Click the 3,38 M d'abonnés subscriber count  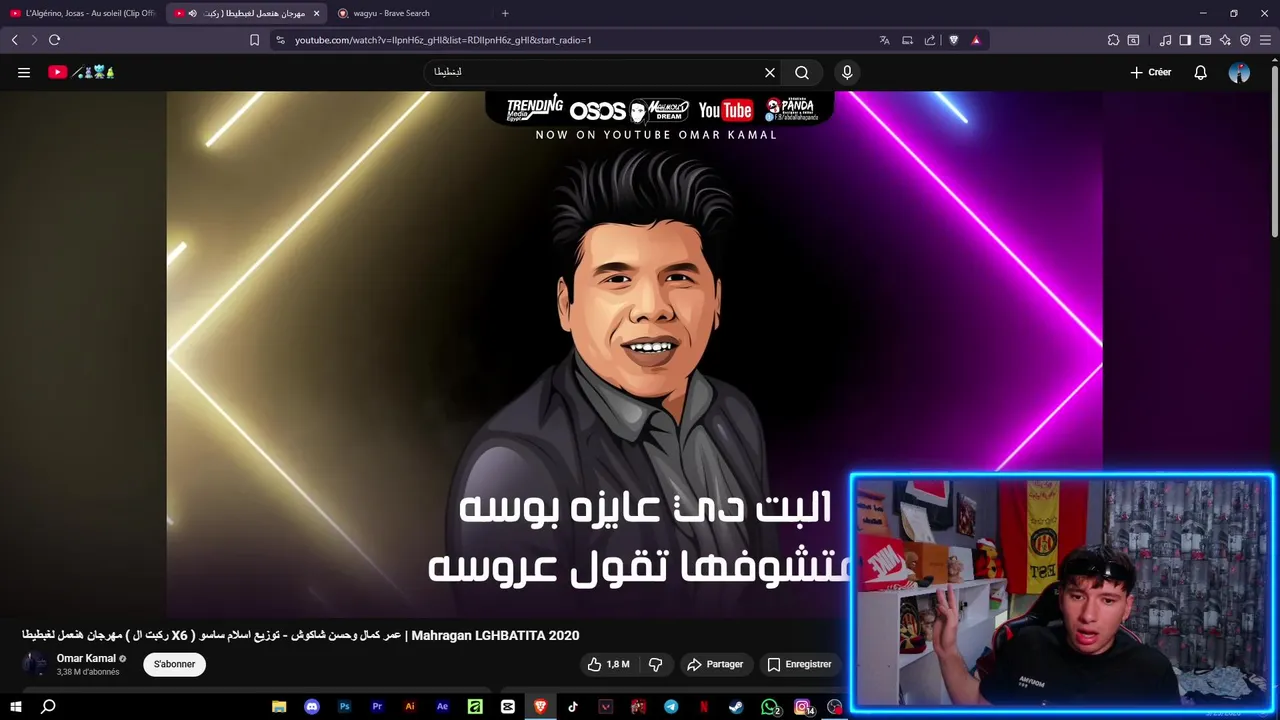[x=88, y=672]
